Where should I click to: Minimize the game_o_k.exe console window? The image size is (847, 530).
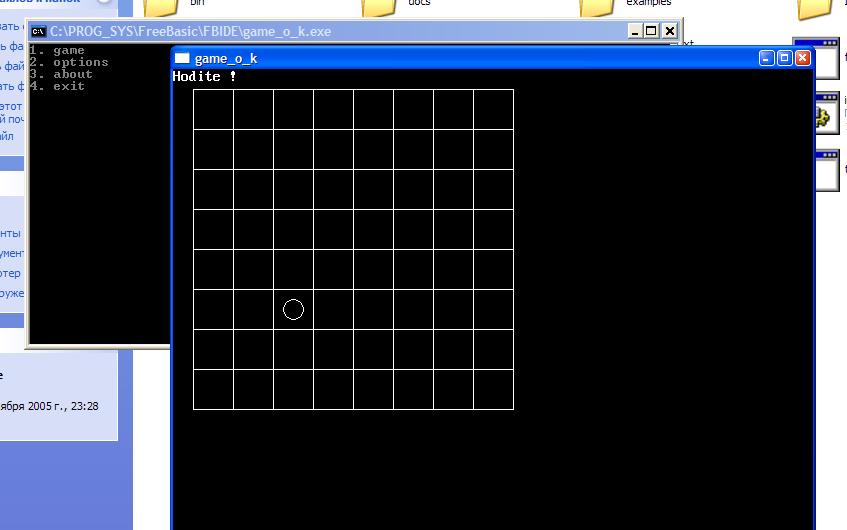pos(635,31)
